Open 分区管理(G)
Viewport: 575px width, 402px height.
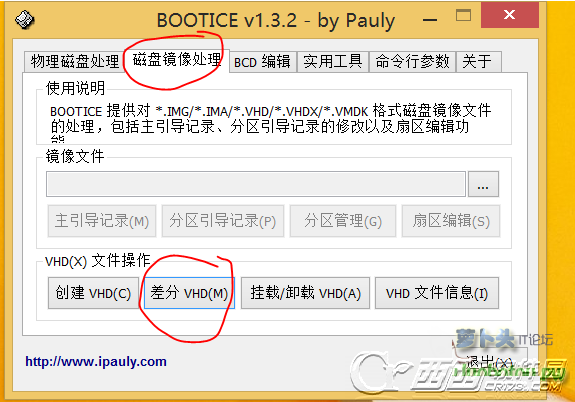click(343, 221)
